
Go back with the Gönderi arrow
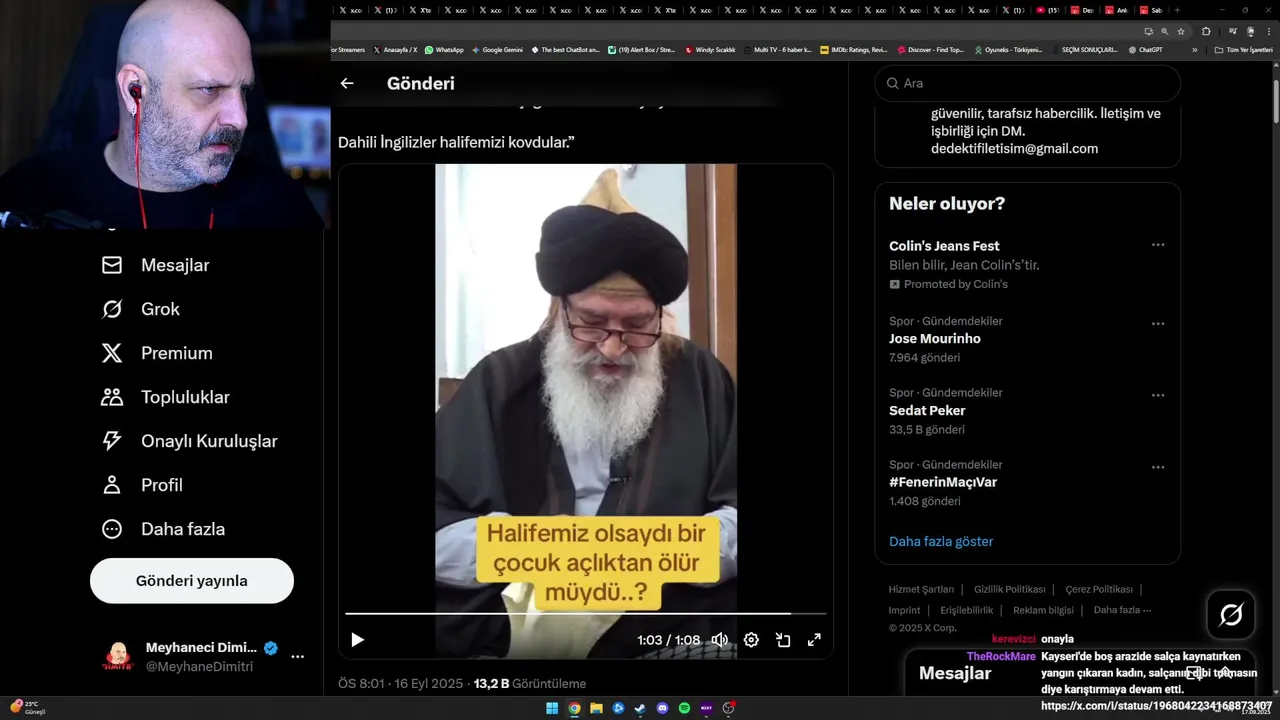(x=347, y=84)
